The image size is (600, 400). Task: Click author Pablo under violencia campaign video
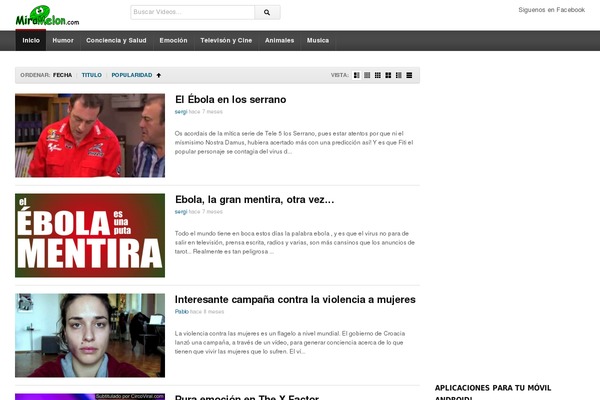pos(182,312)
